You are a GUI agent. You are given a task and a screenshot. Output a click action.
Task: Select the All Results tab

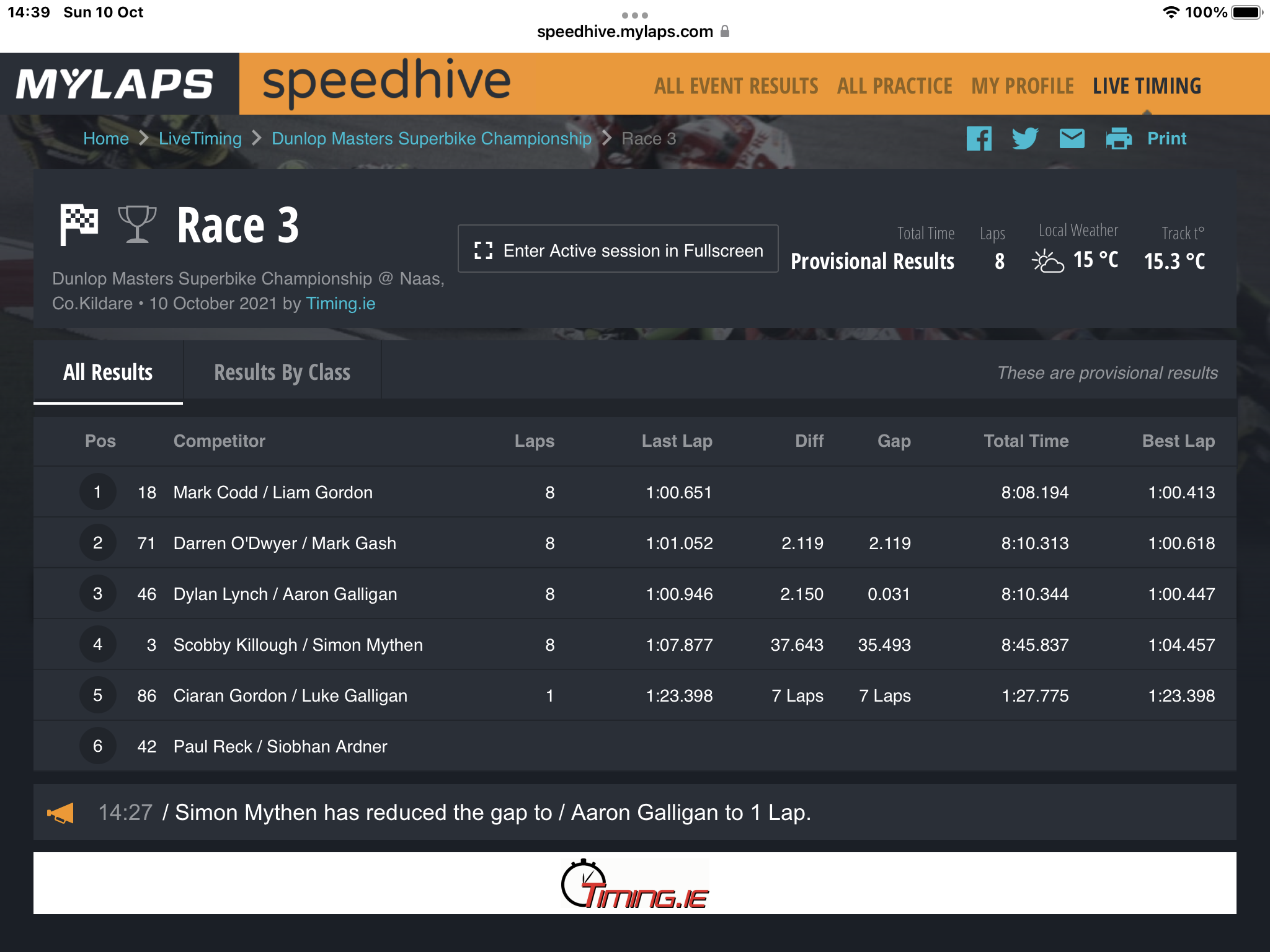(108, 372)
